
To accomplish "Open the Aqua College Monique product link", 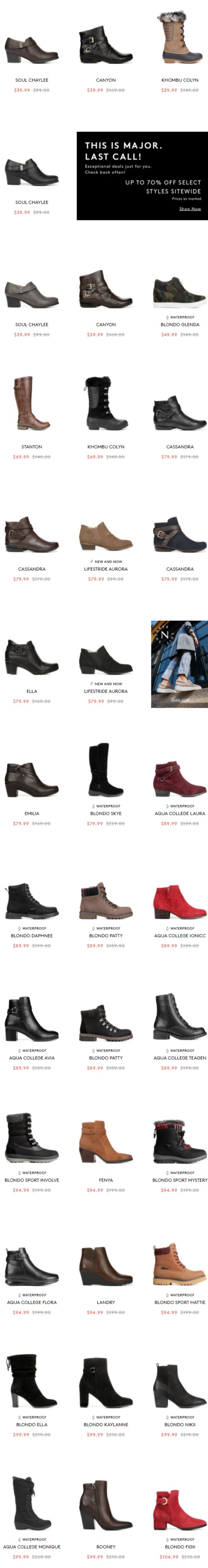I will coord(32,1547).
